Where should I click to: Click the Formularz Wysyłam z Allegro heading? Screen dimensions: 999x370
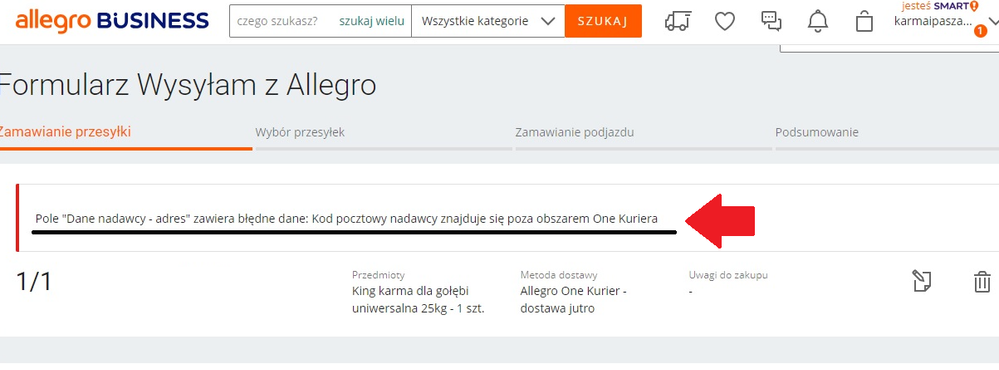[188, 84]
